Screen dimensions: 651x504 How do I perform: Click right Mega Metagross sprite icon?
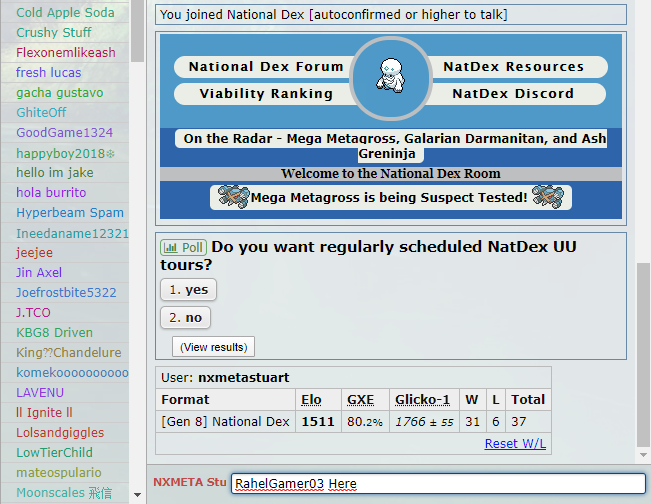[548, 197]
